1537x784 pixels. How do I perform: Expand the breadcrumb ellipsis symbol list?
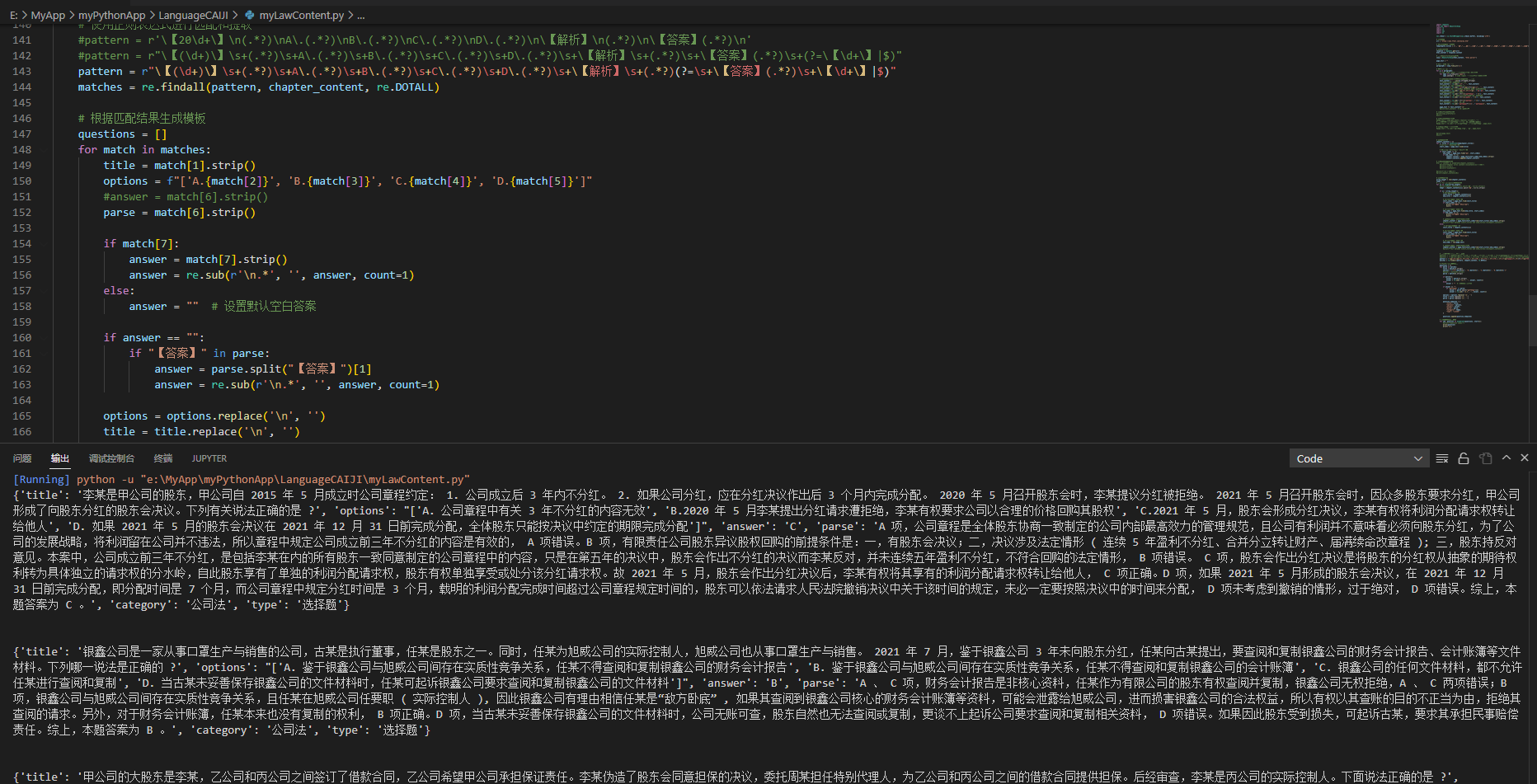pos(361,15)
